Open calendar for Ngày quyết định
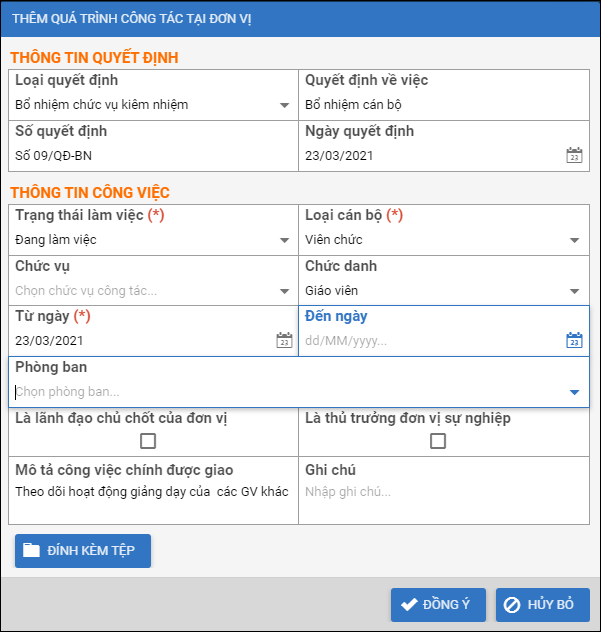This screenshot has width=601, height=632. pos(574,155)
